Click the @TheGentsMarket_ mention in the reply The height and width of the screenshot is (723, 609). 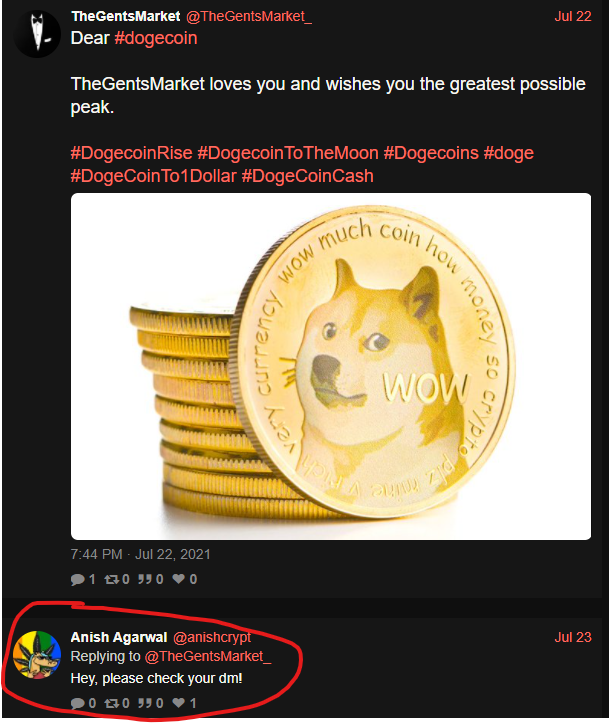[x=208, y=656]
